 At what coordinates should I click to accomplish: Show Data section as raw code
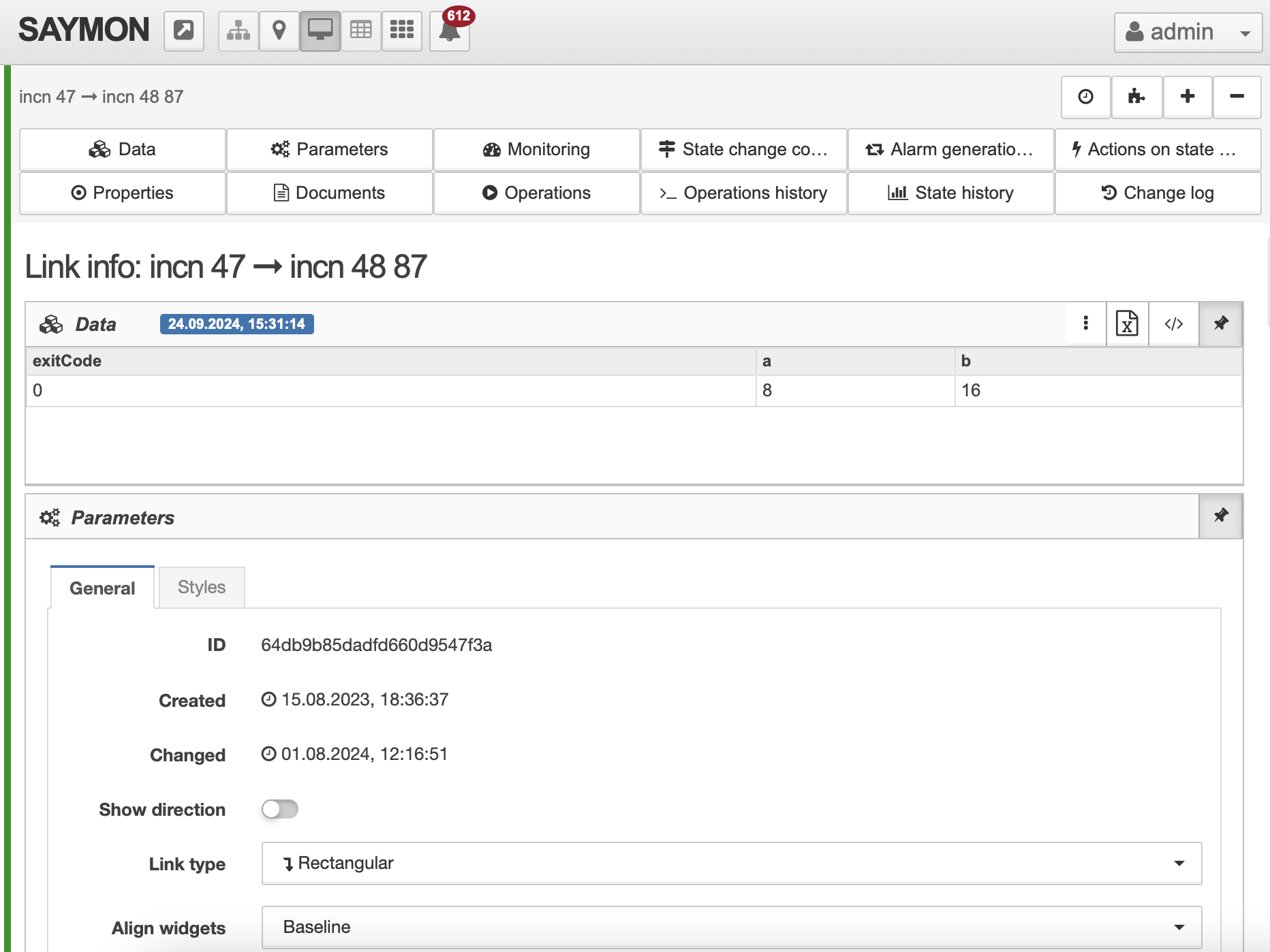[x=1173, y=323]
